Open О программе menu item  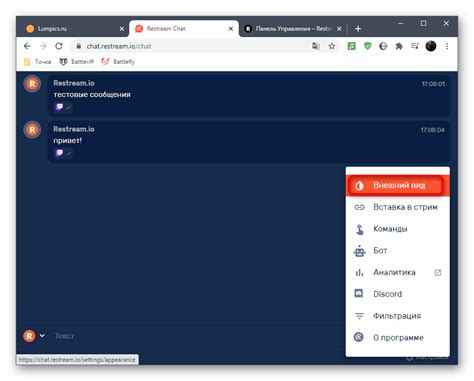397,337
